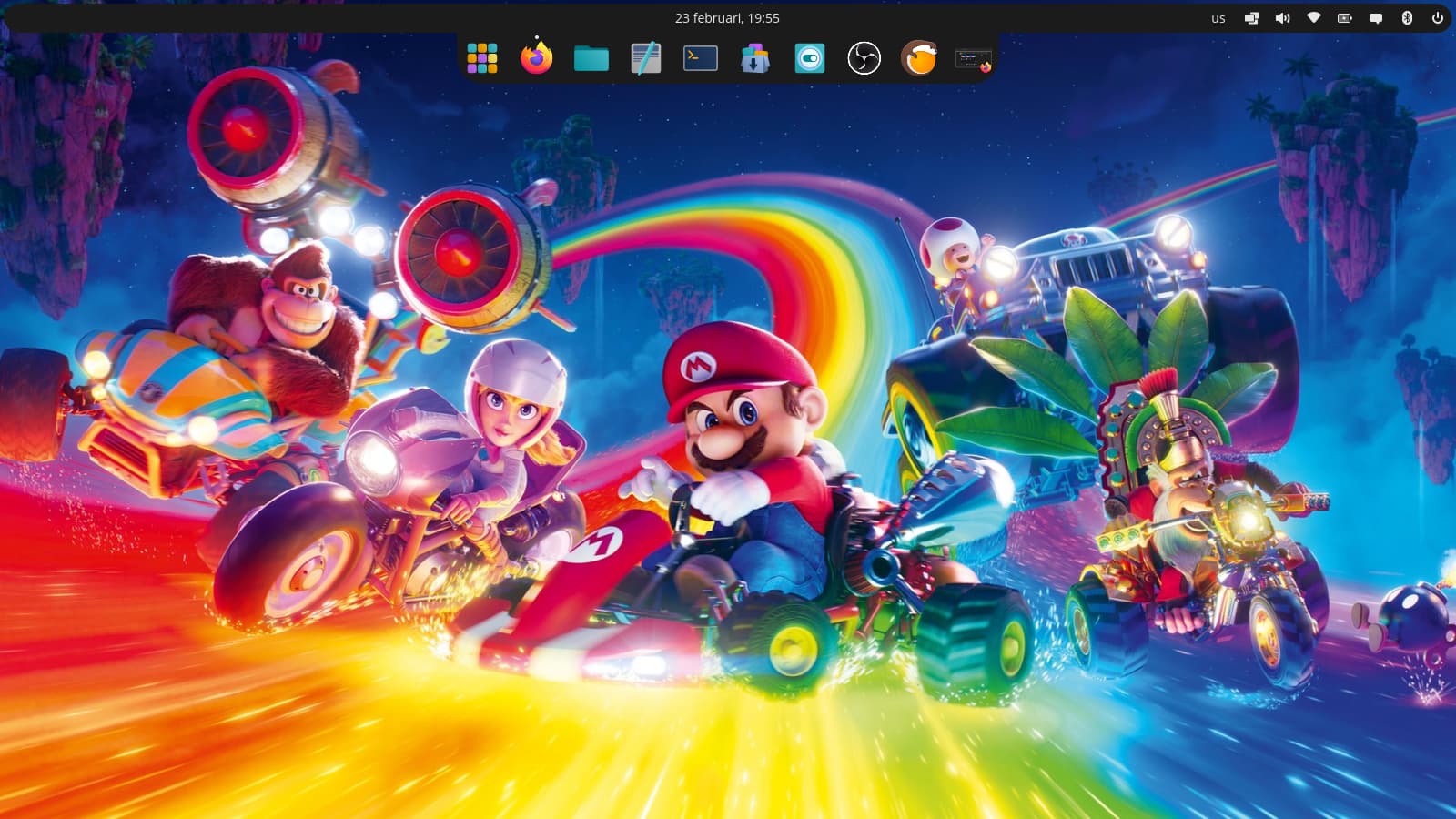Open the notifications speech bubble
The width and height of the screenshot is (1456, 819).
1376,18
